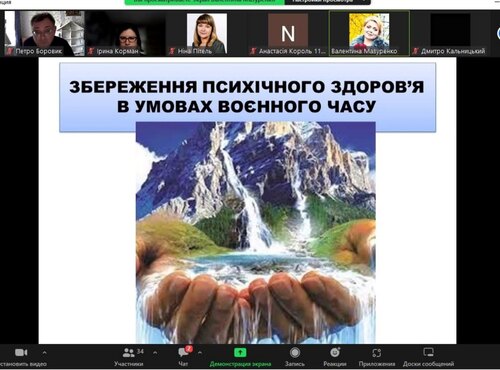Image resolution: width=500 pixels, height=370 pixels.
Task: Click the green Демонстрация экрана share button
Action: click(240, 357)
